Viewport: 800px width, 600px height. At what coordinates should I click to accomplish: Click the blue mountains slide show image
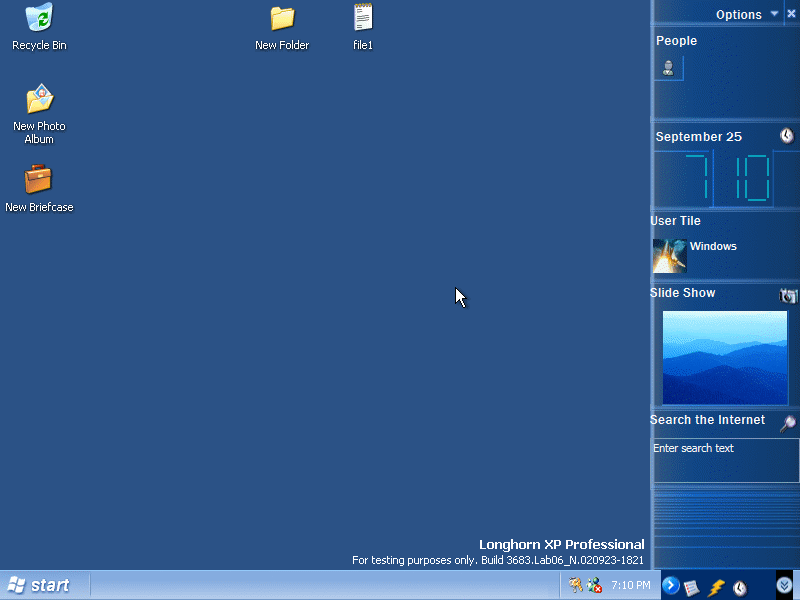pyautogui.click(x=724, y=357)
